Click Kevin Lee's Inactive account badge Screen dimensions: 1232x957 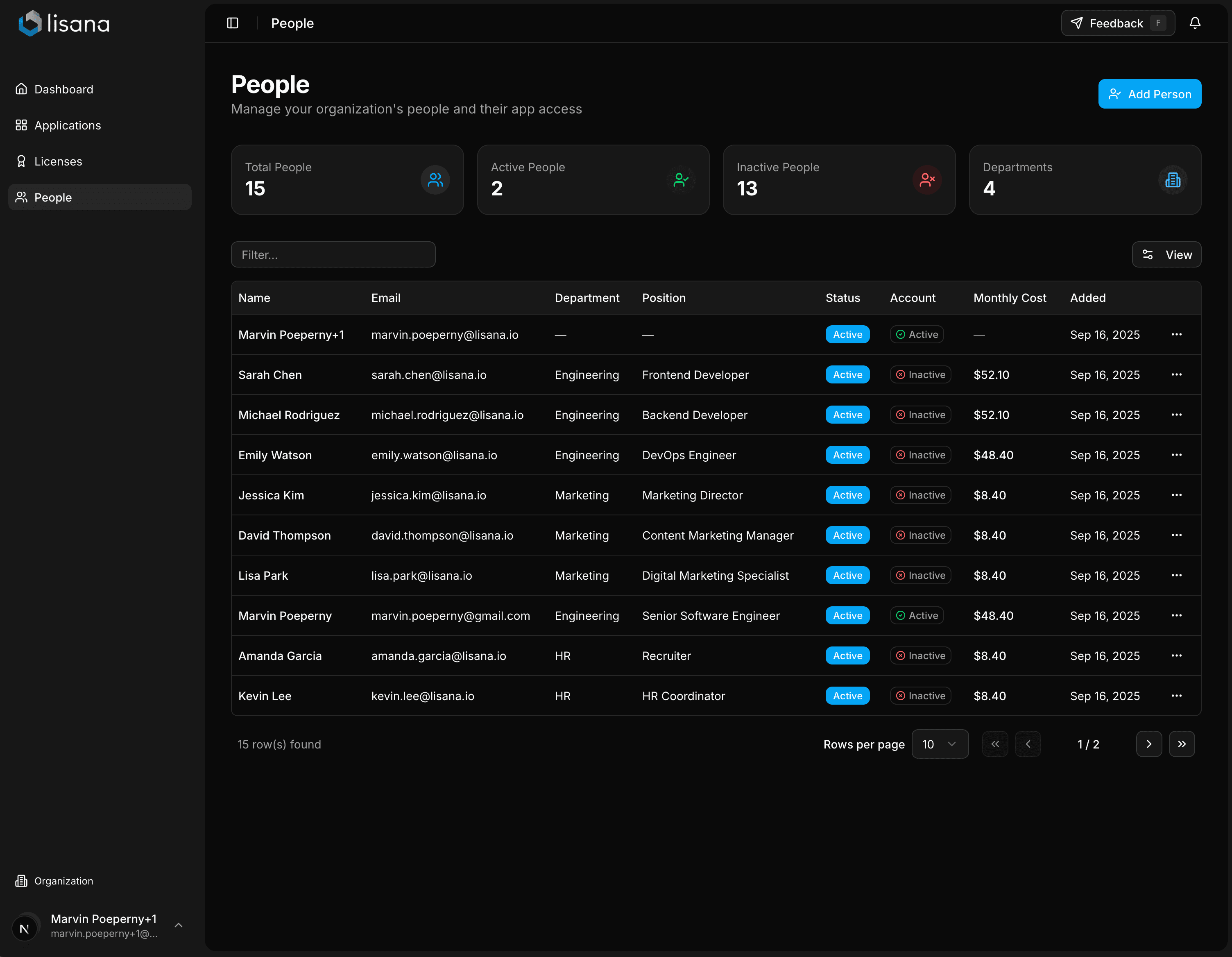pyautogui.click(x=921, y=696)
